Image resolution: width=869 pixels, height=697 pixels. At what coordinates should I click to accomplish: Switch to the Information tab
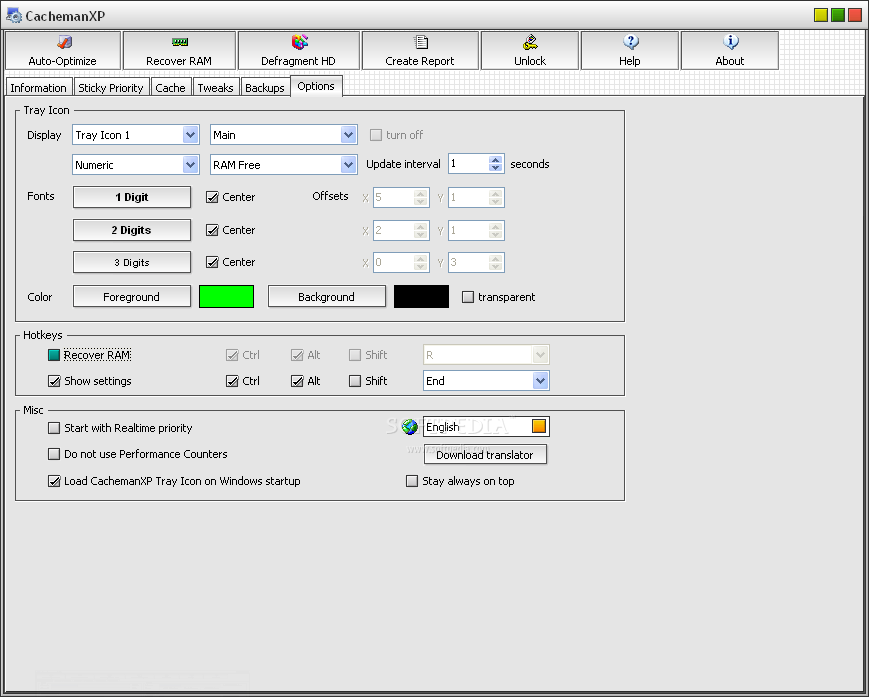(38, 88)
